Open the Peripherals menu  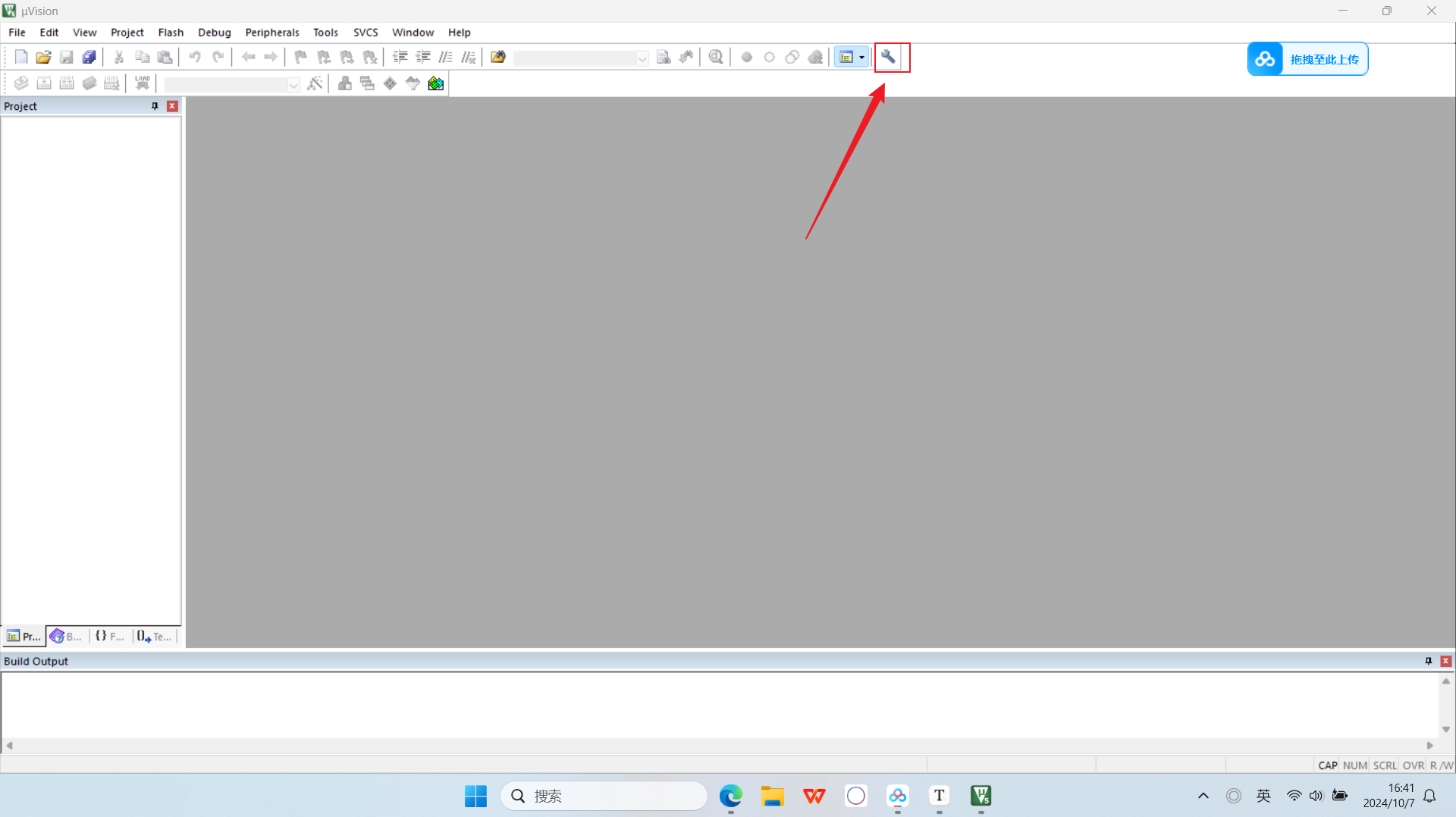(272, 33)
